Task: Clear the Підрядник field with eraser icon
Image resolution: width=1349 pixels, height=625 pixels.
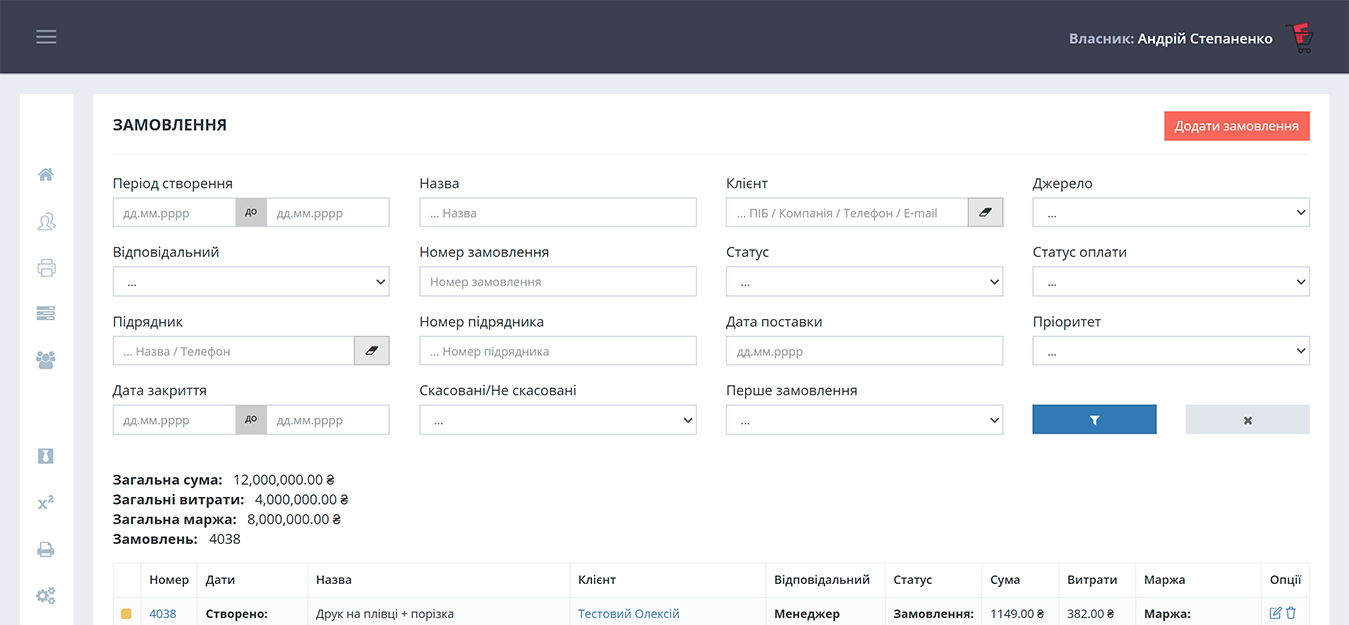Action: pos(371,351)
